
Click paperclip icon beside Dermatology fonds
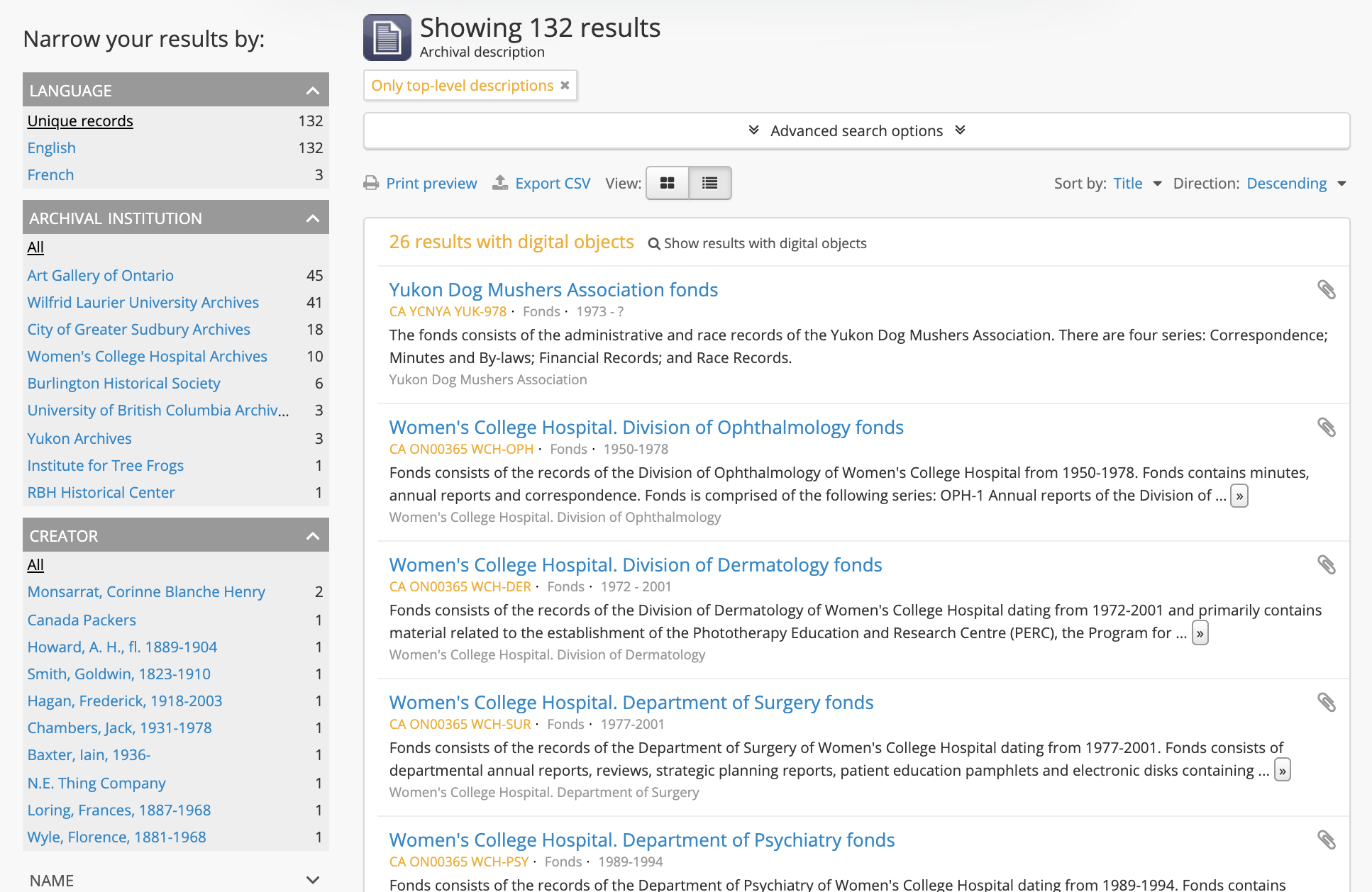pos(1326,564)
